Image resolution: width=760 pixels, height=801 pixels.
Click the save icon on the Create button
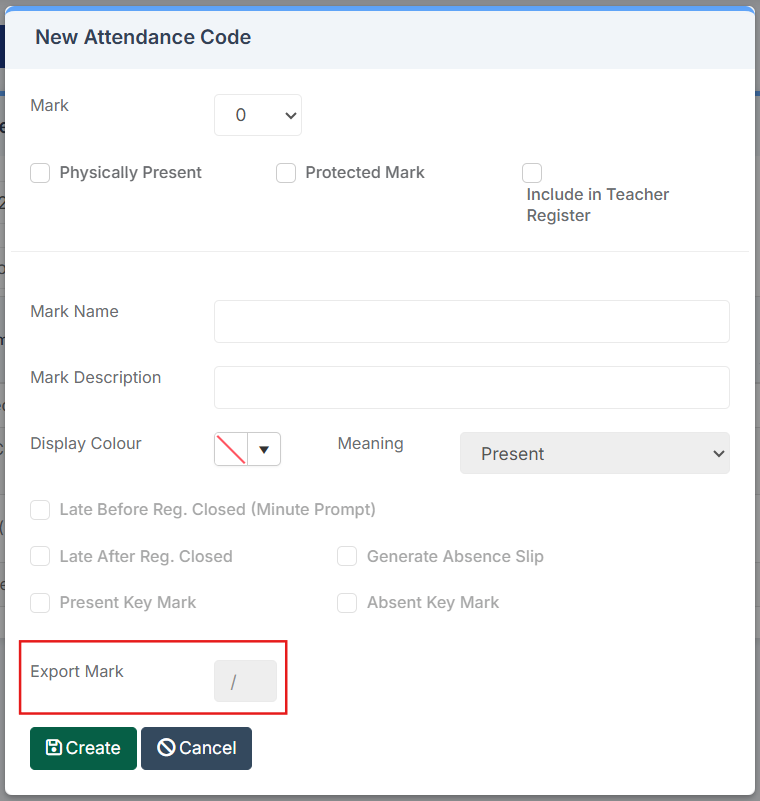point(55,748)
